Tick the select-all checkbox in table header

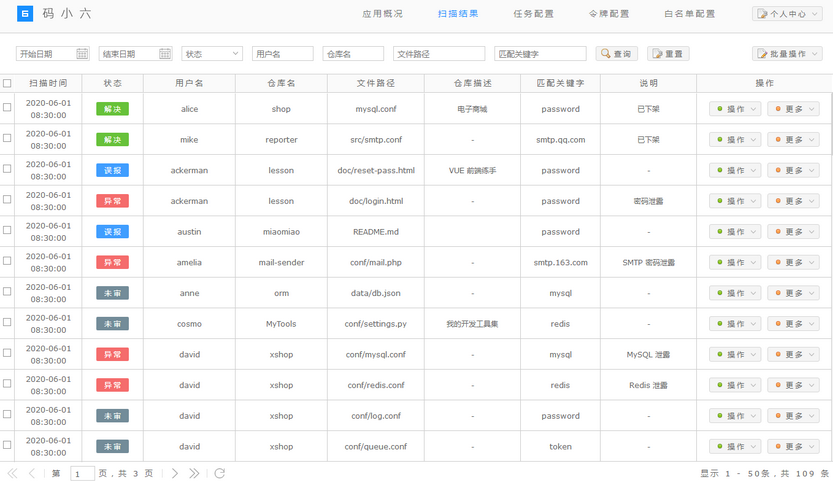7,83
